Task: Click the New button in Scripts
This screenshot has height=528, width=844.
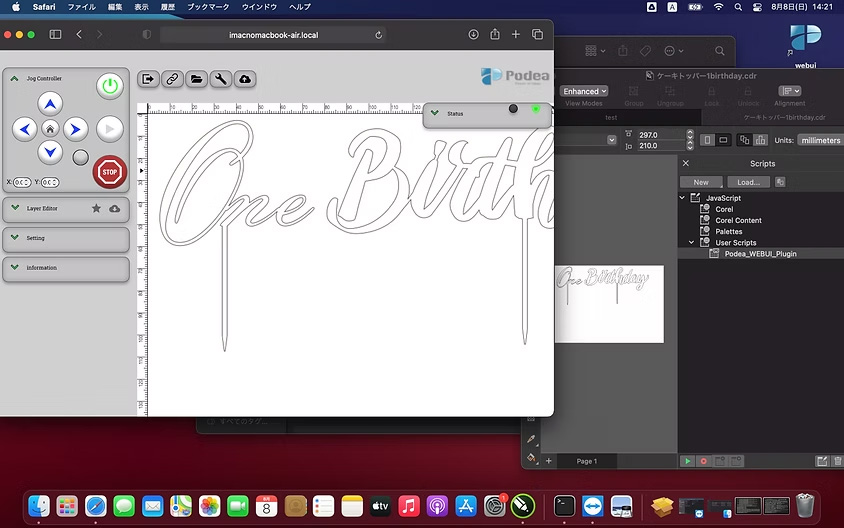Action: pyautogui.click(x=701, y=182)
